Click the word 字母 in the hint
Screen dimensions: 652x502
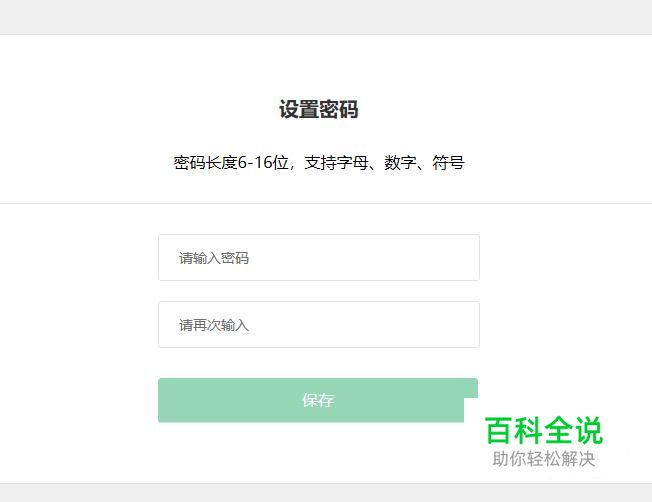tap(352, 163)
